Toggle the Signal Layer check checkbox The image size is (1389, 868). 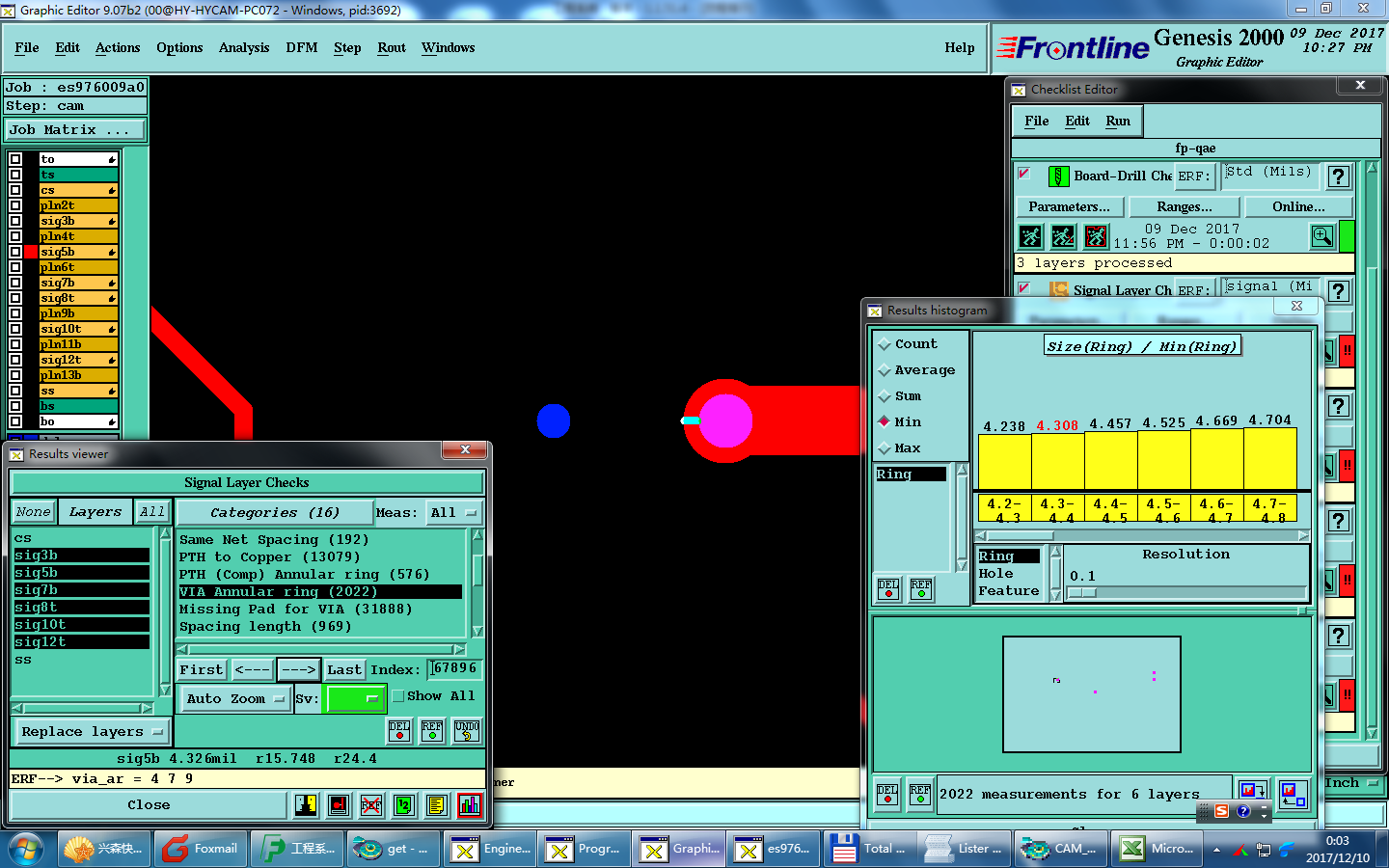1024,288
